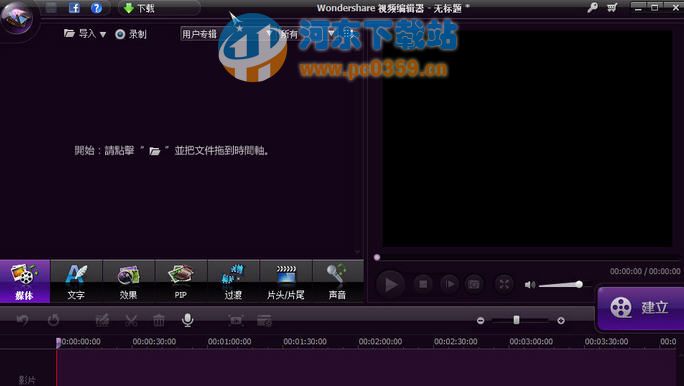Switch to the 过渡 transitions tab
684x386 pixels.
233,281
